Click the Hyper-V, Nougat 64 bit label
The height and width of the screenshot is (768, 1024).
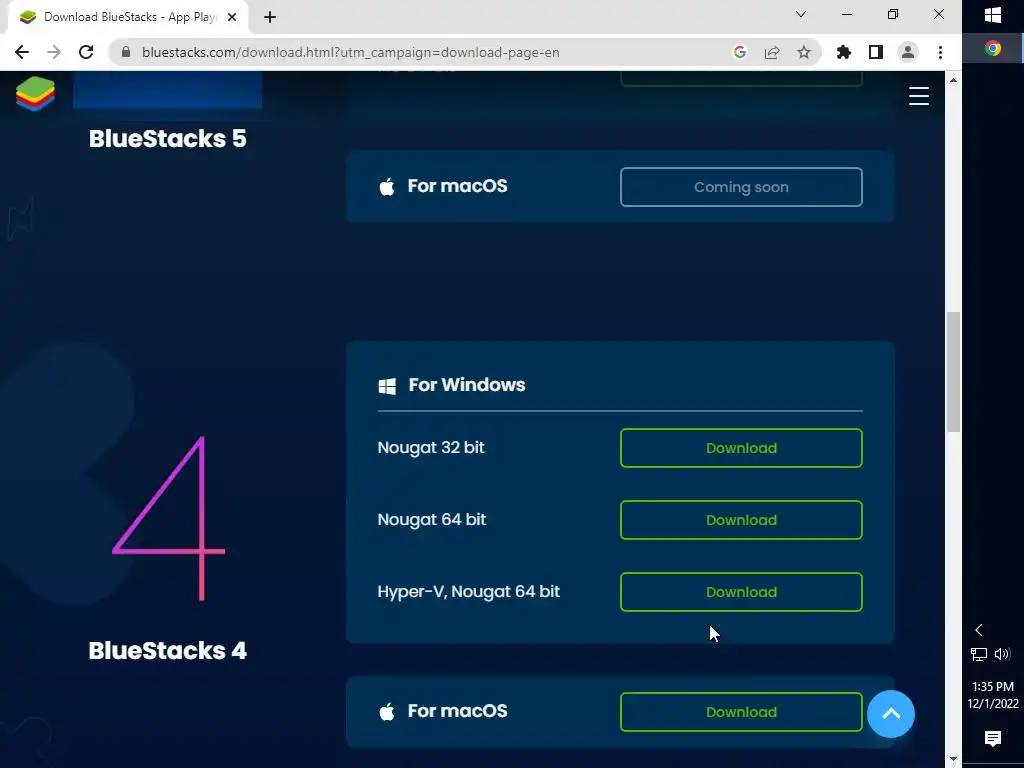point(468,592)
